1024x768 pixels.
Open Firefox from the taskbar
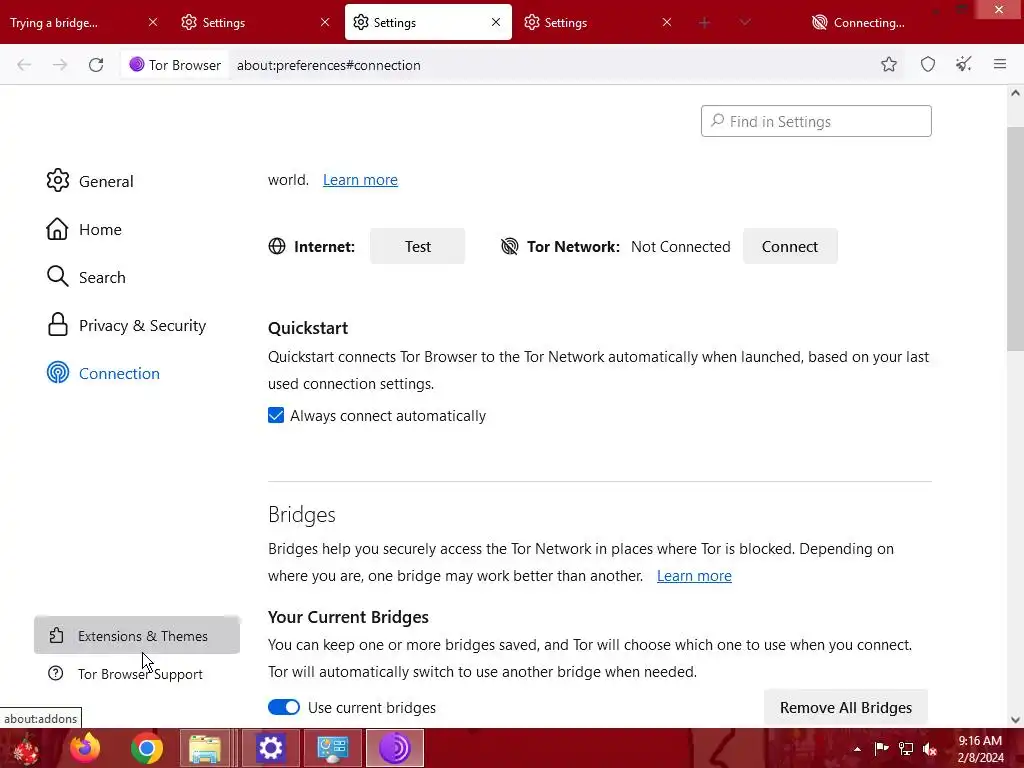tap(86, 748)
